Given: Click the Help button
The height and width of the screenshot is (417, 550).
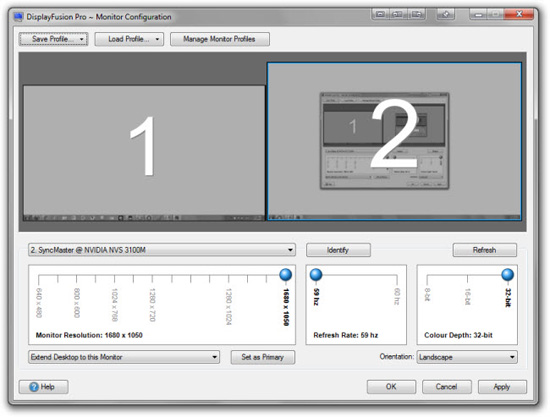Looking at the screenshot, I should point(43,387).
